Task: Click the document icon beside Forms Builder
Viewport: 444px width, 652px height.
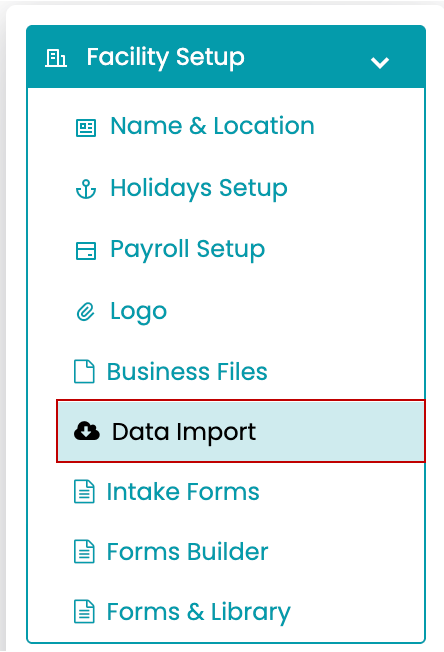Action: coord(84,551)
